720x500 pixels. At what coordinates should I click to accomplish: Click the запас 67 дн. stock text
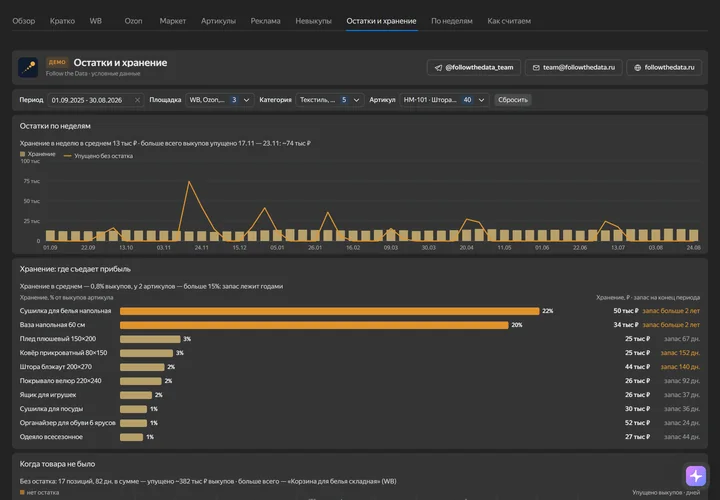(682, 339)
